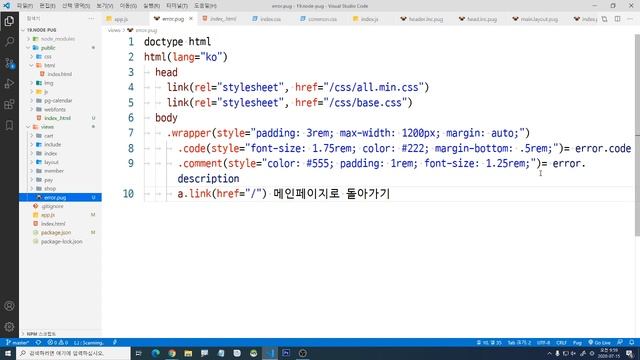This screenshot has width=640, height=360.
Task: Click CRLF end of line setting
Action: point(561,342)
